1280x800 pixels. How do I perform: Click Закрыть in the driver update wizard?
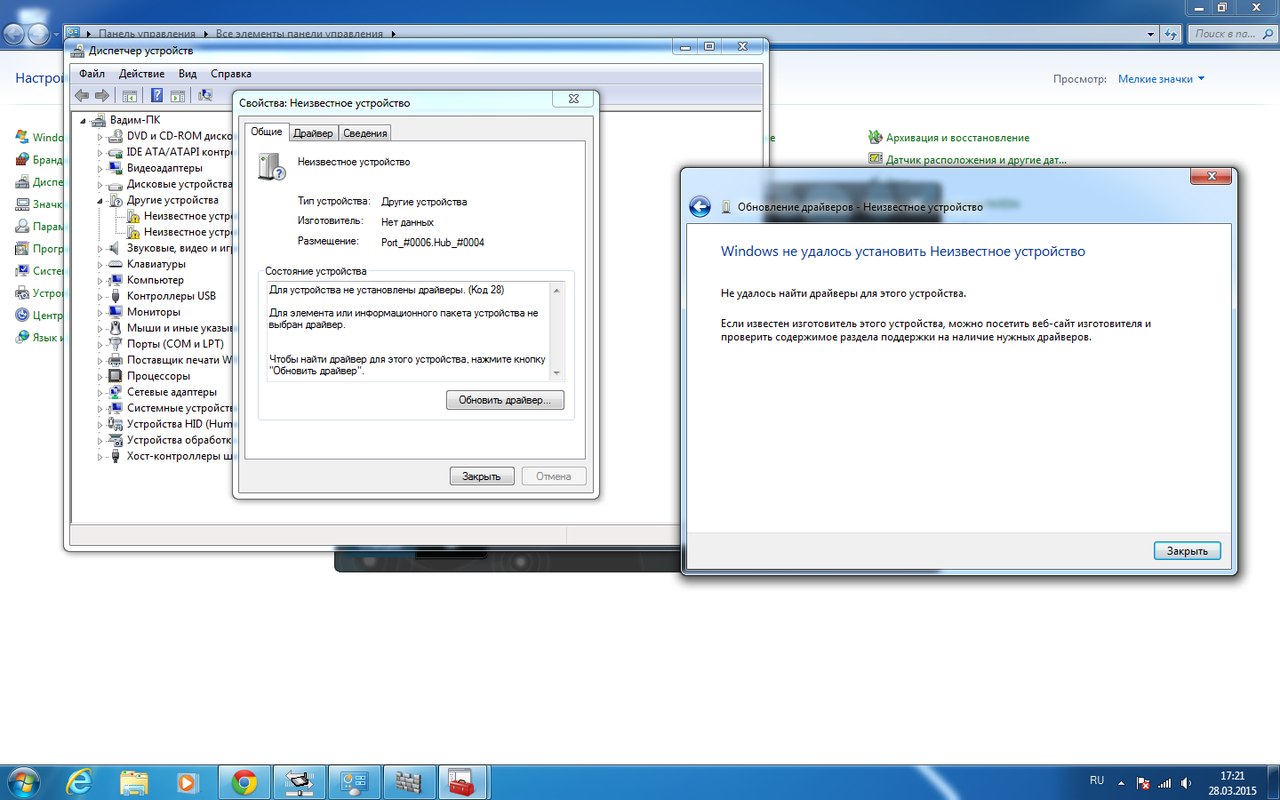[1187, 551]
